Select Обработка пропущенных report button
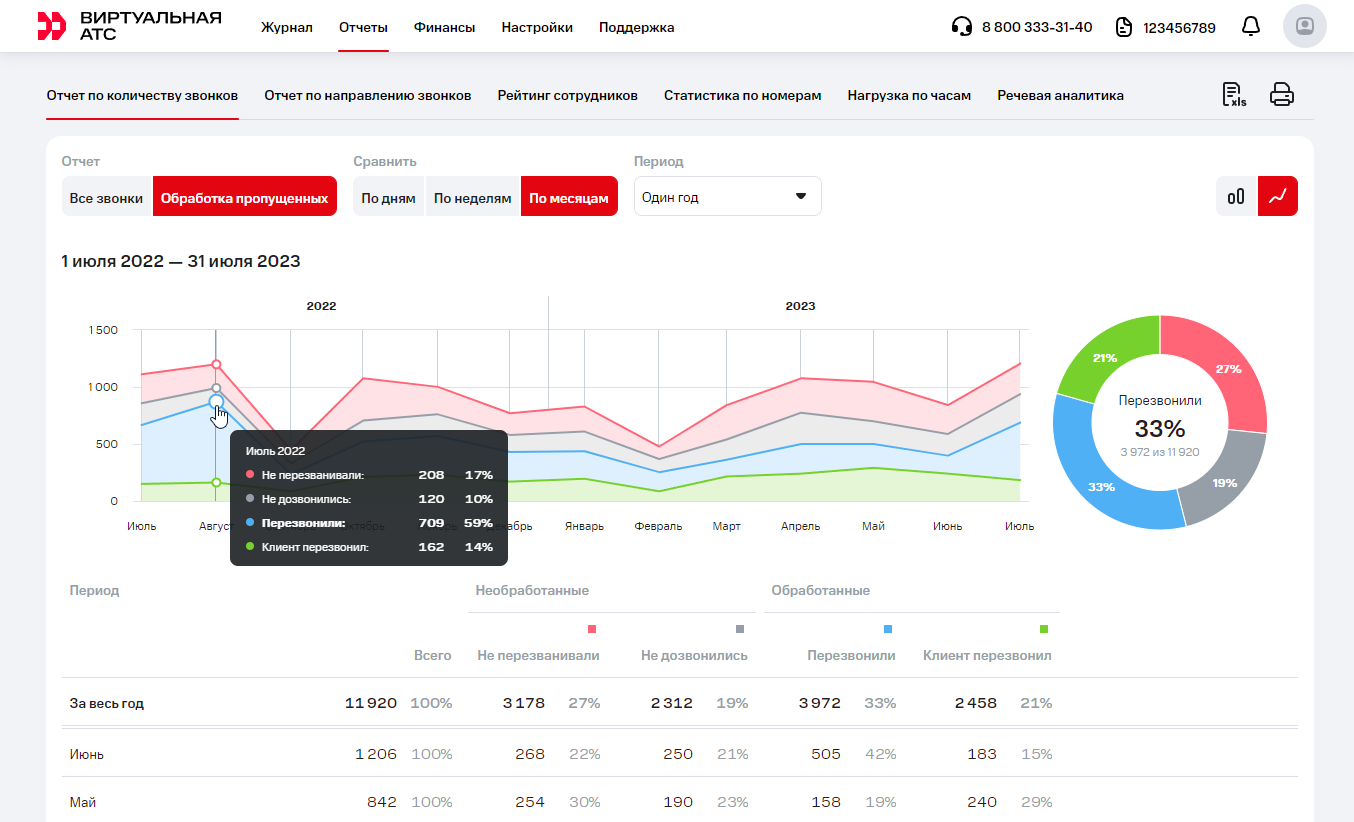1354x822 pixels. pyautogui.click(x=244, y=198)
